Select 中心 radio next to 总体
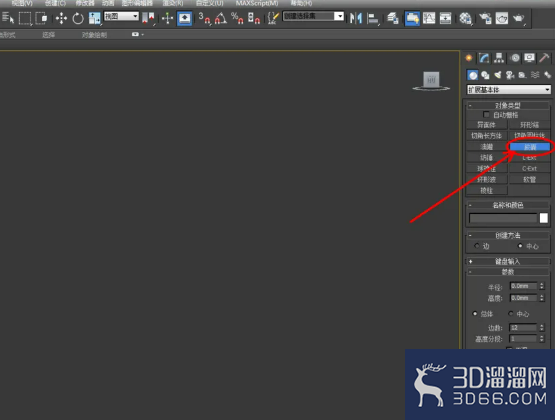Image resolution: width=555 pixels, height=420 pixels. tap(511, 313)
